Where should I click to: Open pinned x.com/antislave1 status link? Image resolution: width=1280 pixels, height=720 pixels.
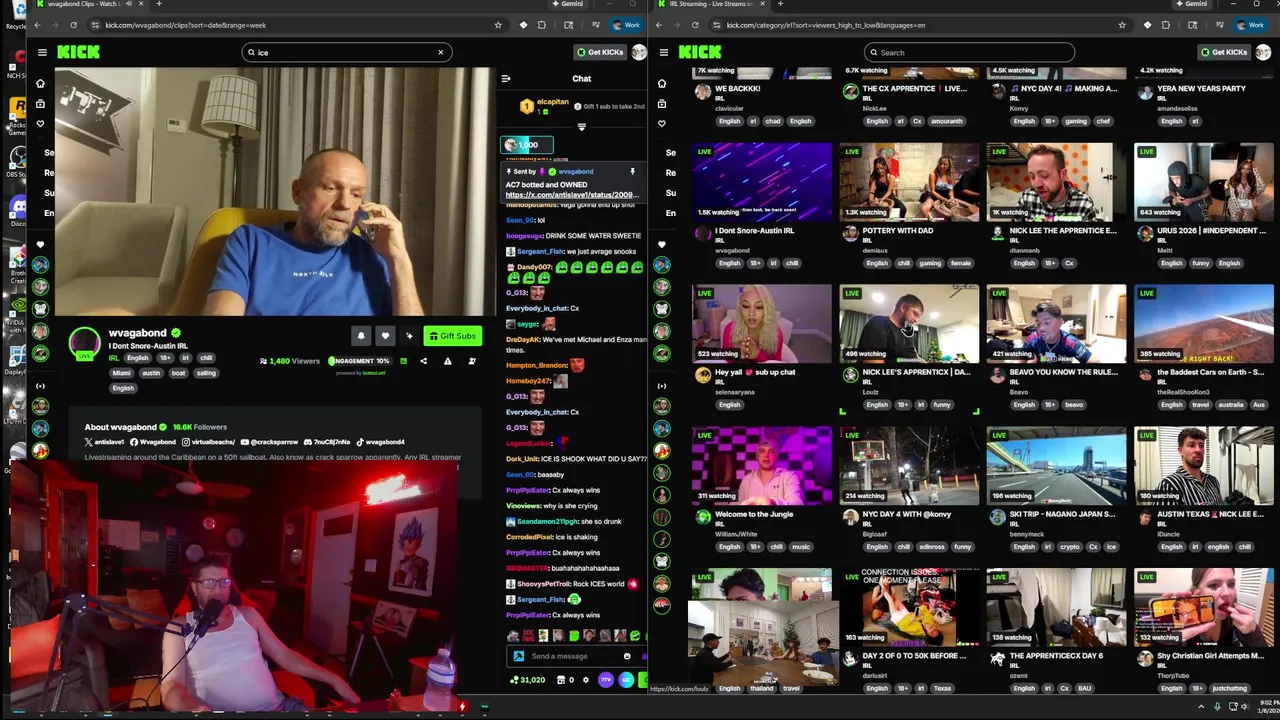click(572, 195)
